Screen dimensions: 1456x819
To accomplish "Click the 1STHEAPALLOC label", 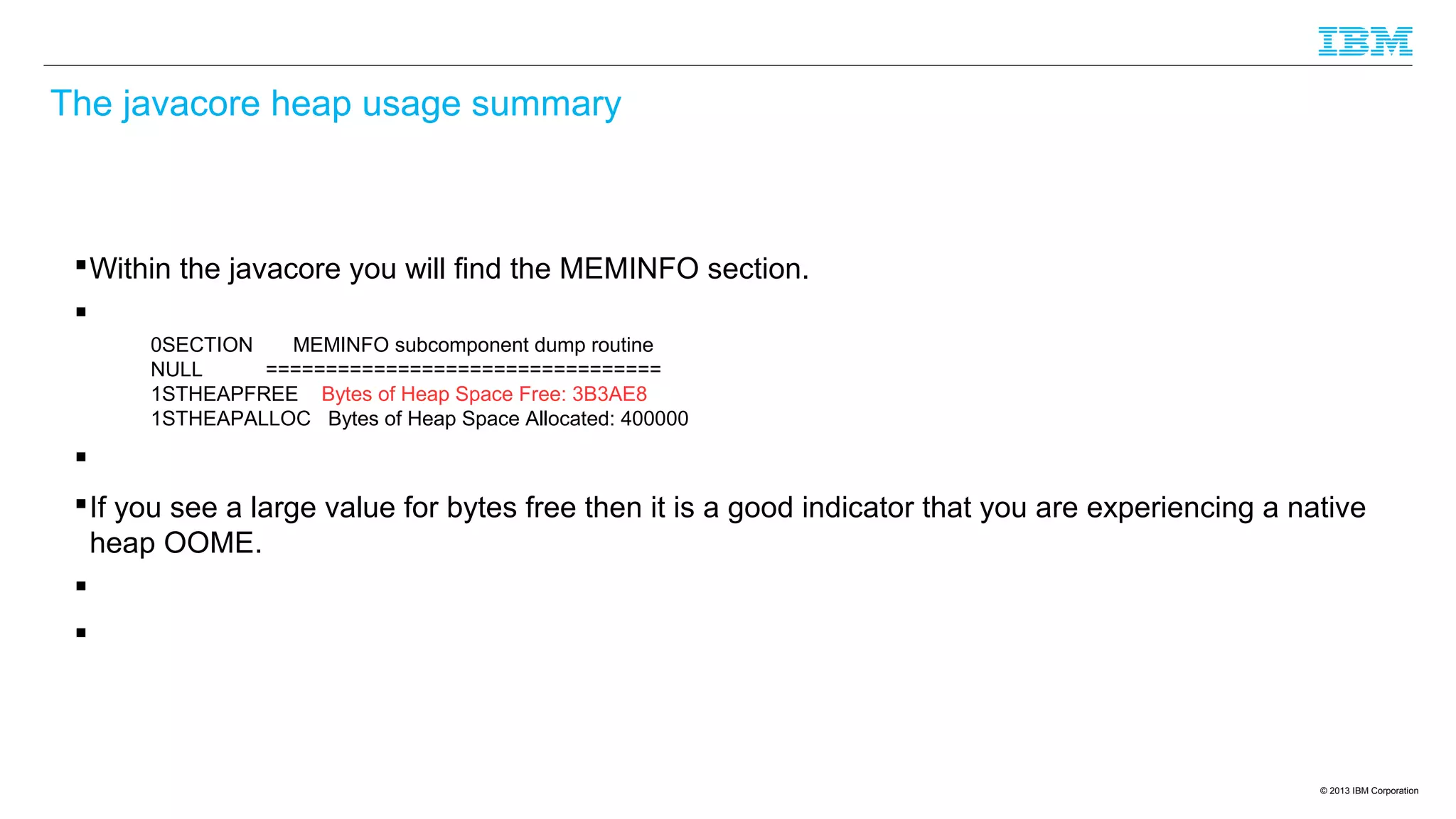I will click(230, 419).
